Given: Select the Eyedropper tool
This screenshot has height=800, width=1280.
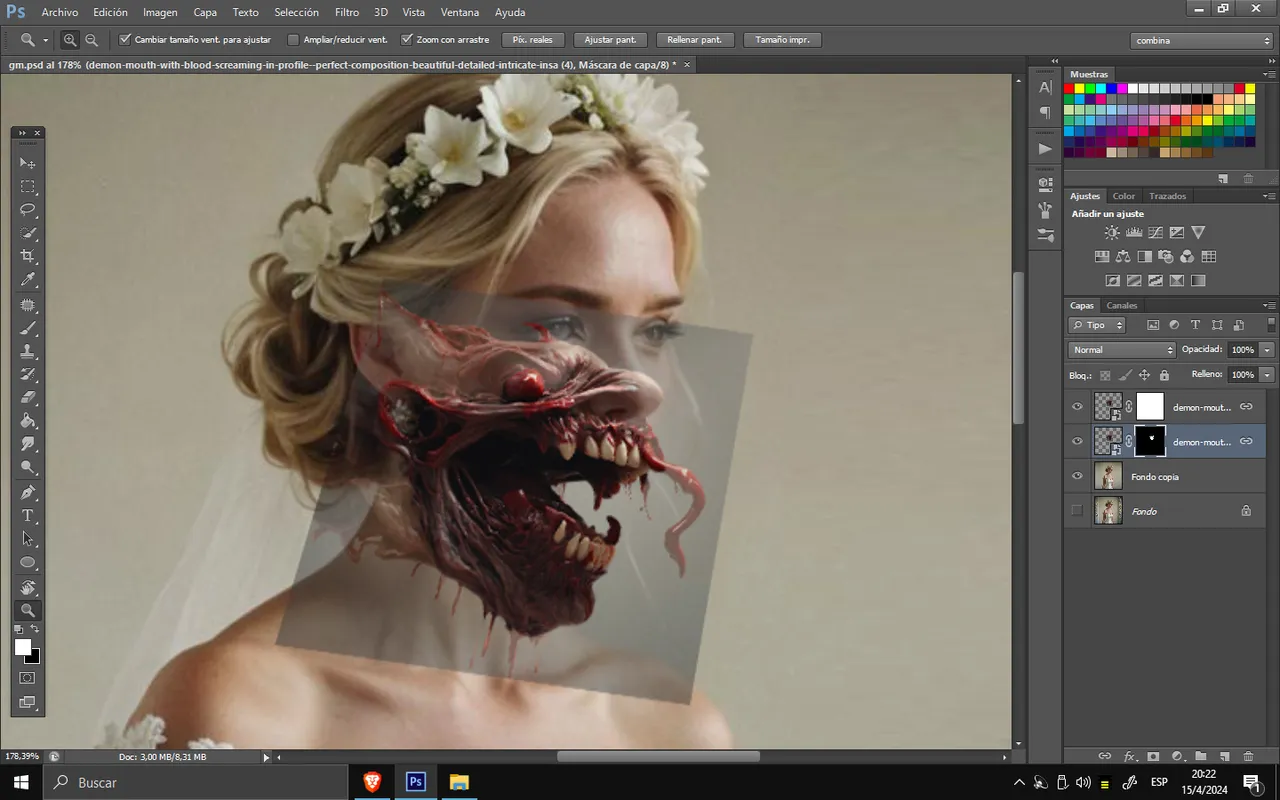Looking at the screenshot, I should pyautogui.click(x=28, y=281).
